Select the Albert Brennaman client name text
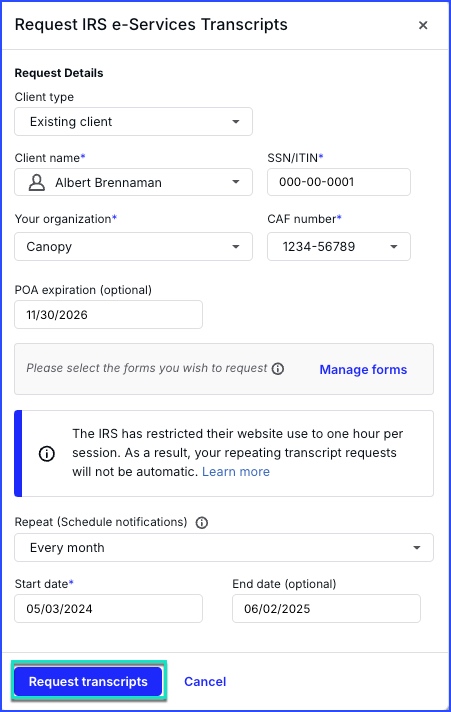 (109, 183)
